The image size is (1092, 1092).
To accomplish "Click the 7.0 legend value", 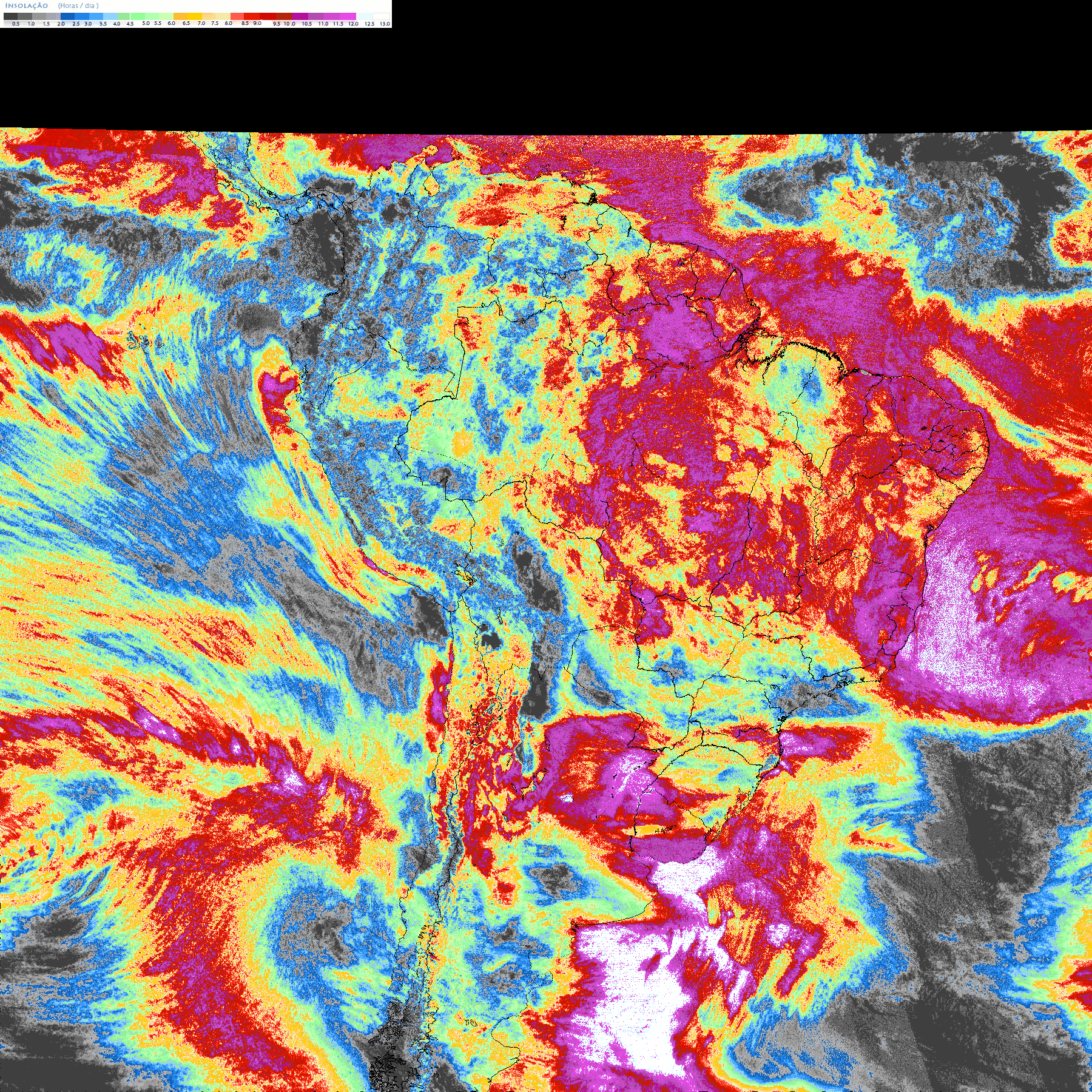I will 201,23.
